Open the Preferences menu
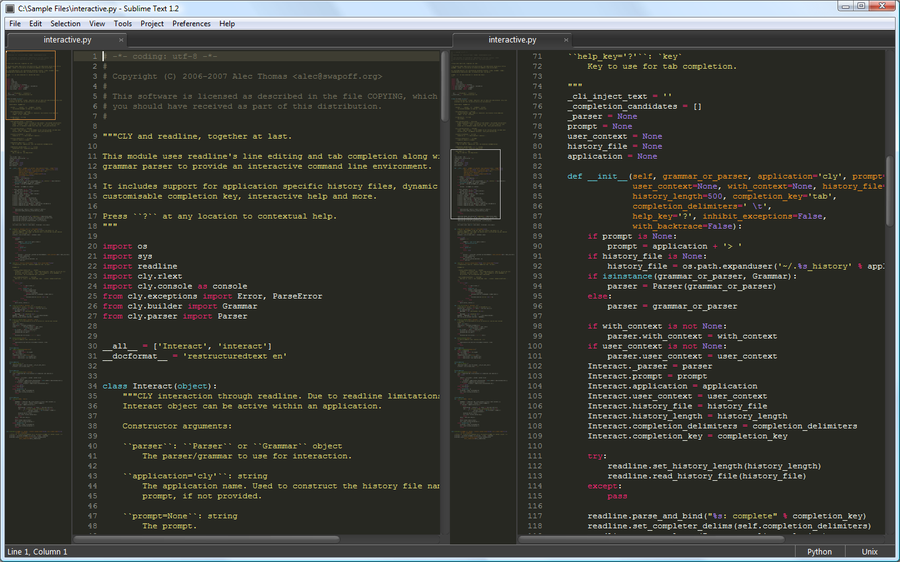The width and height of the screenshot is (900, 562). click(191, 23)
